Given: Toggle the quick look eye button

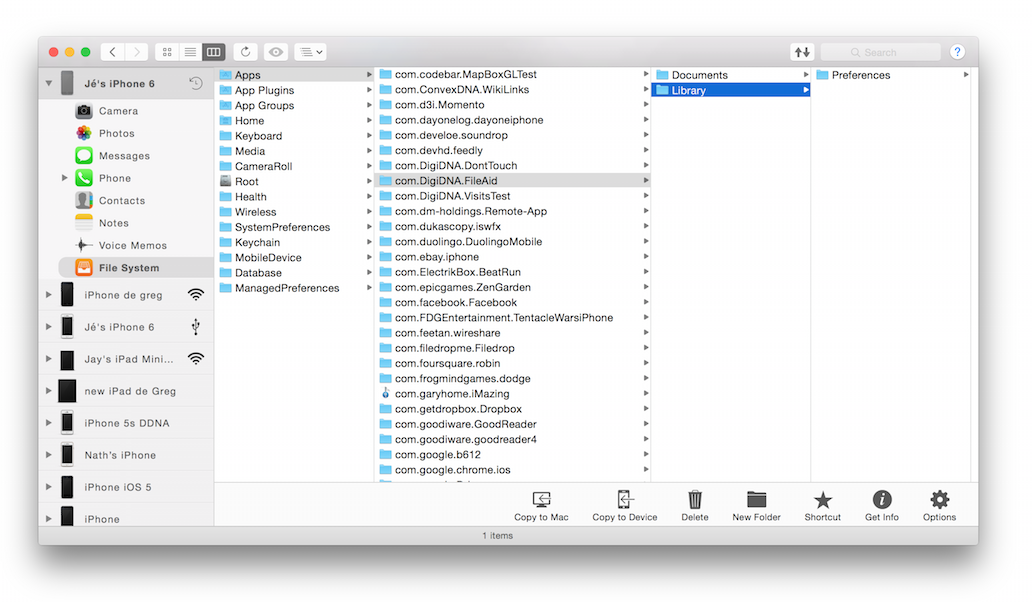Looking at the screenshot, I should coord(276,52).
